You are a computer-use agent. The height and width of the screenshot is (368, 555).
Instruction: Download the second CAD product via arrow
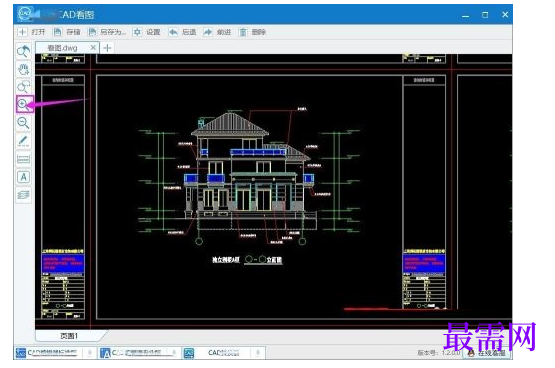174,353
